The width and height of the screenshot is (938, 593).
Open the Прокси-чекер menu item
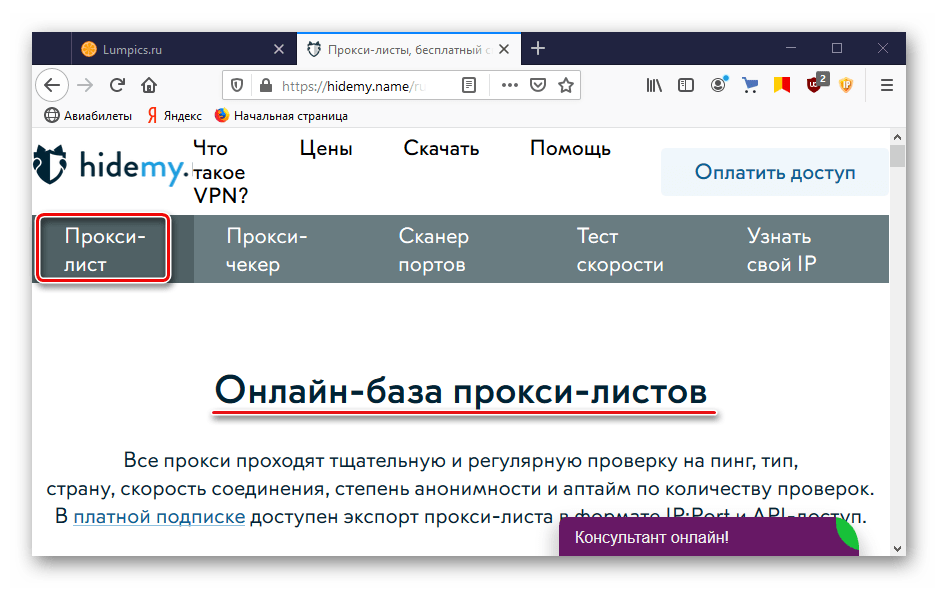pyautogui.click(x=266, y=250)
